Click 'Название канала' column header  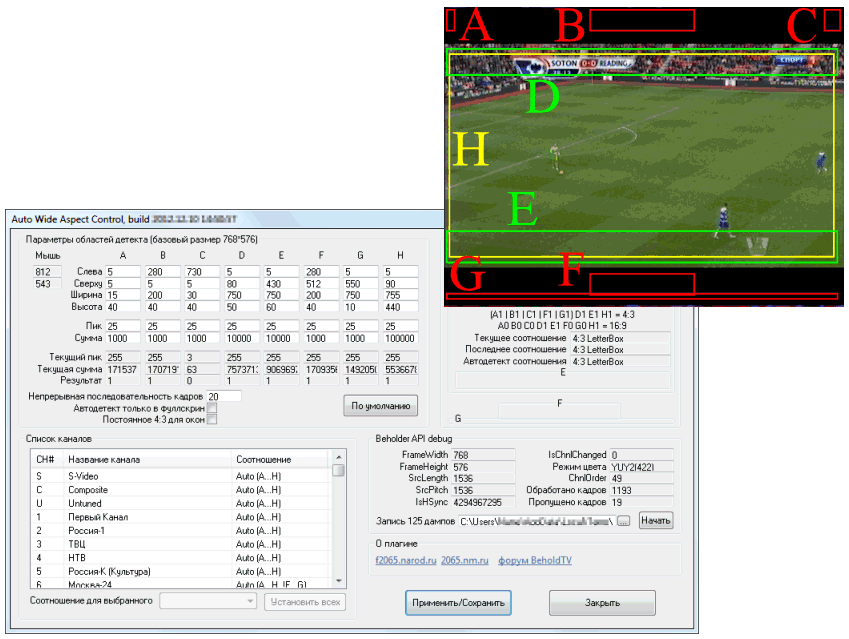coord(104,459)
